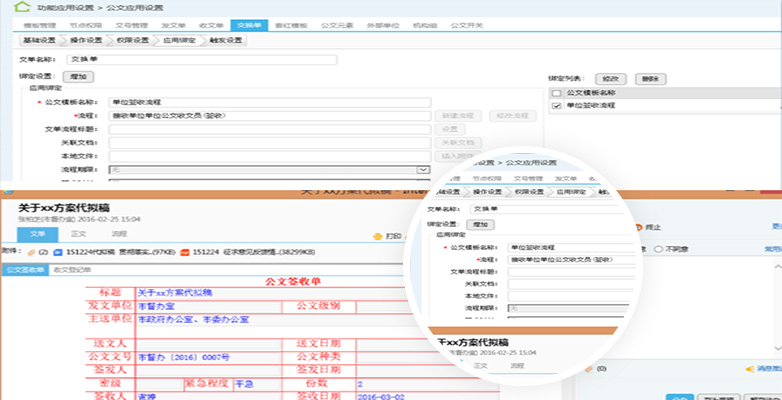This screenshot has height=400, width=782.
Task: Expand the 流程期限 dropdown
Action: 424,170
